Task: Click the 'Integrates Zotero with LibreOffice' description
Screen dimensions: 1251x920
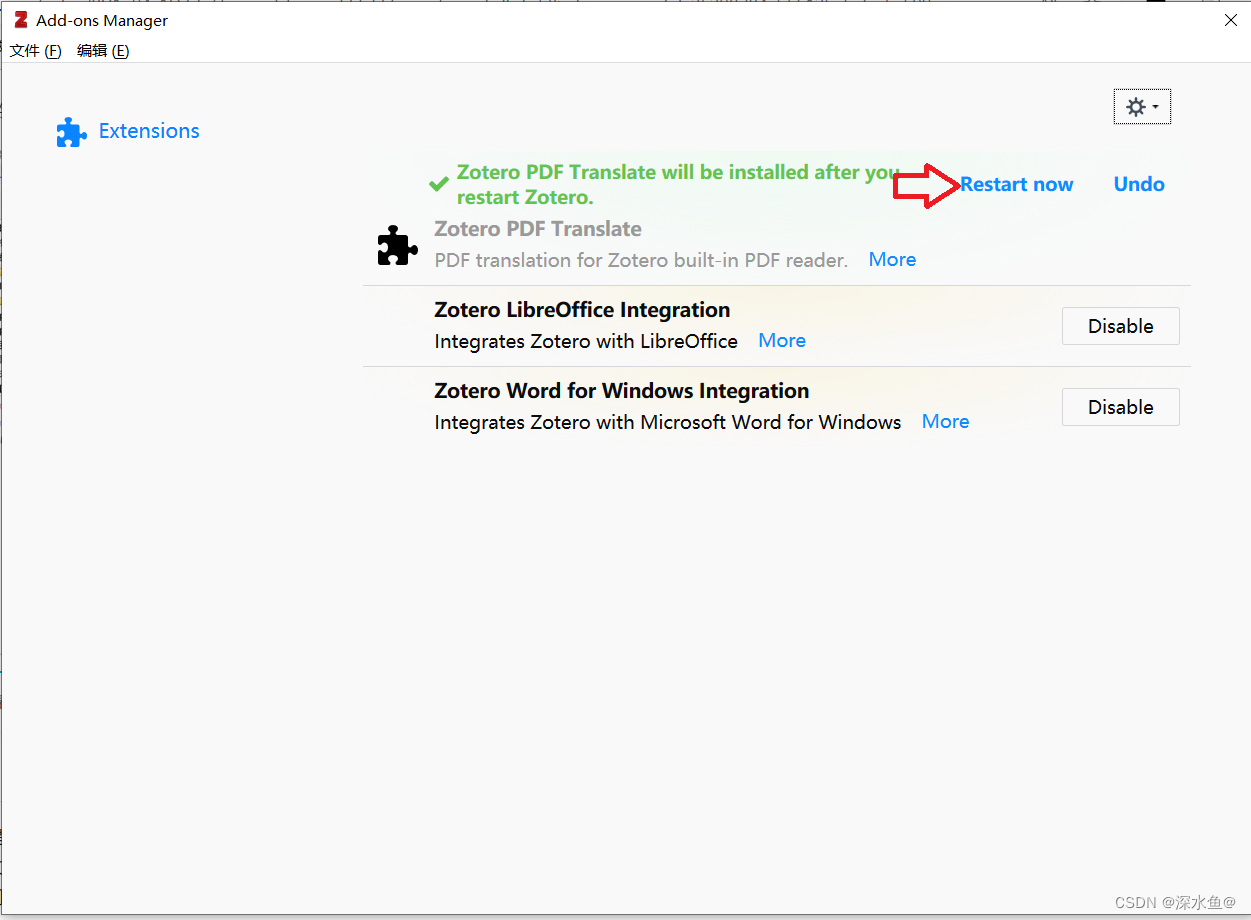Action: point(586,341)
